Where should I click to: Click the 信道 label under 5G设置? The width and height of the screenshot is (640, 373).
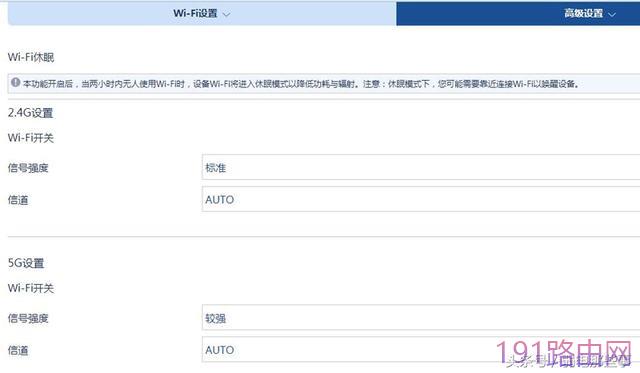(18, 351)
